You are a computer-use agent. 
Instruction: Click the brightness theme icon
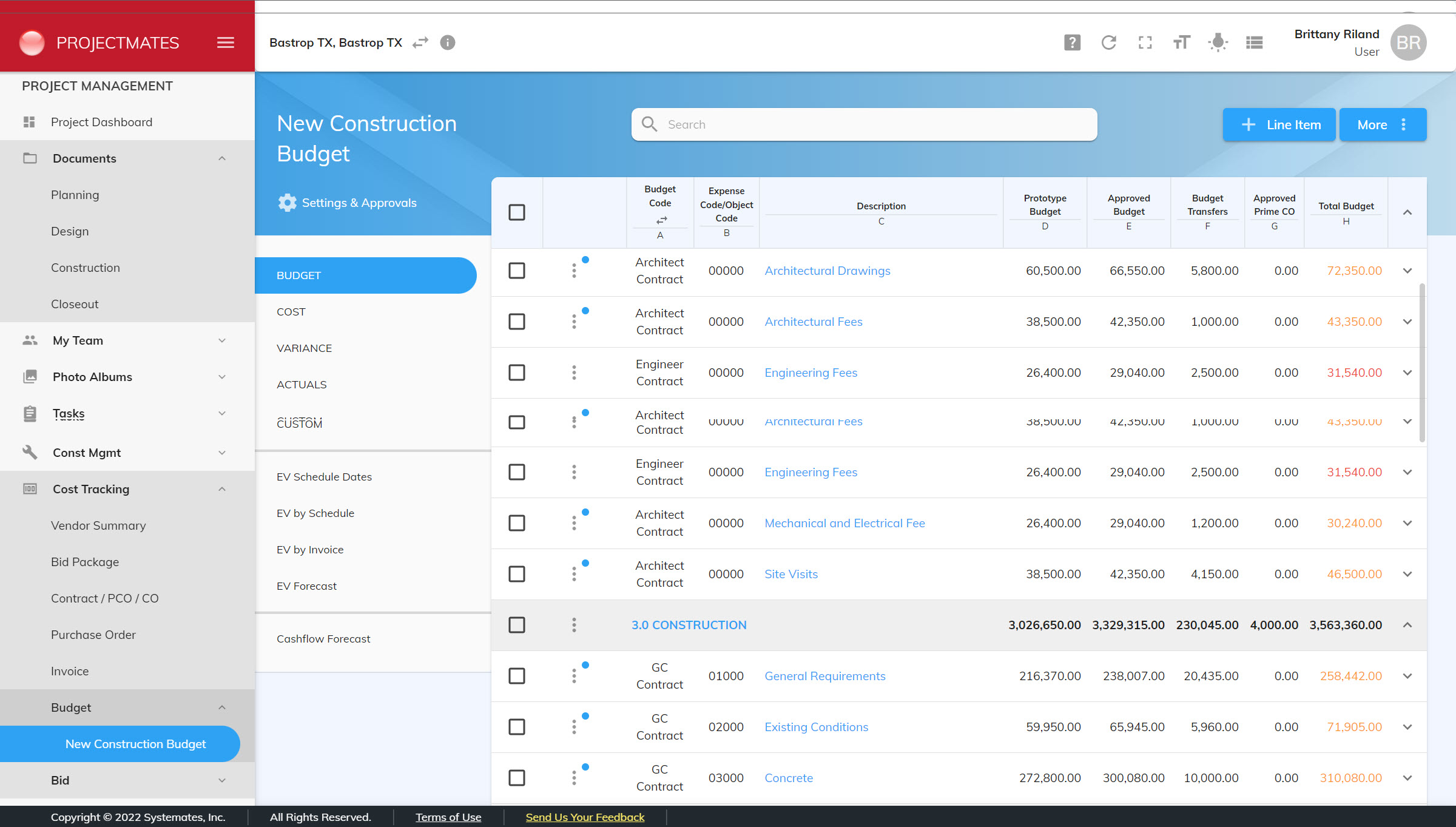point(1218,42)
